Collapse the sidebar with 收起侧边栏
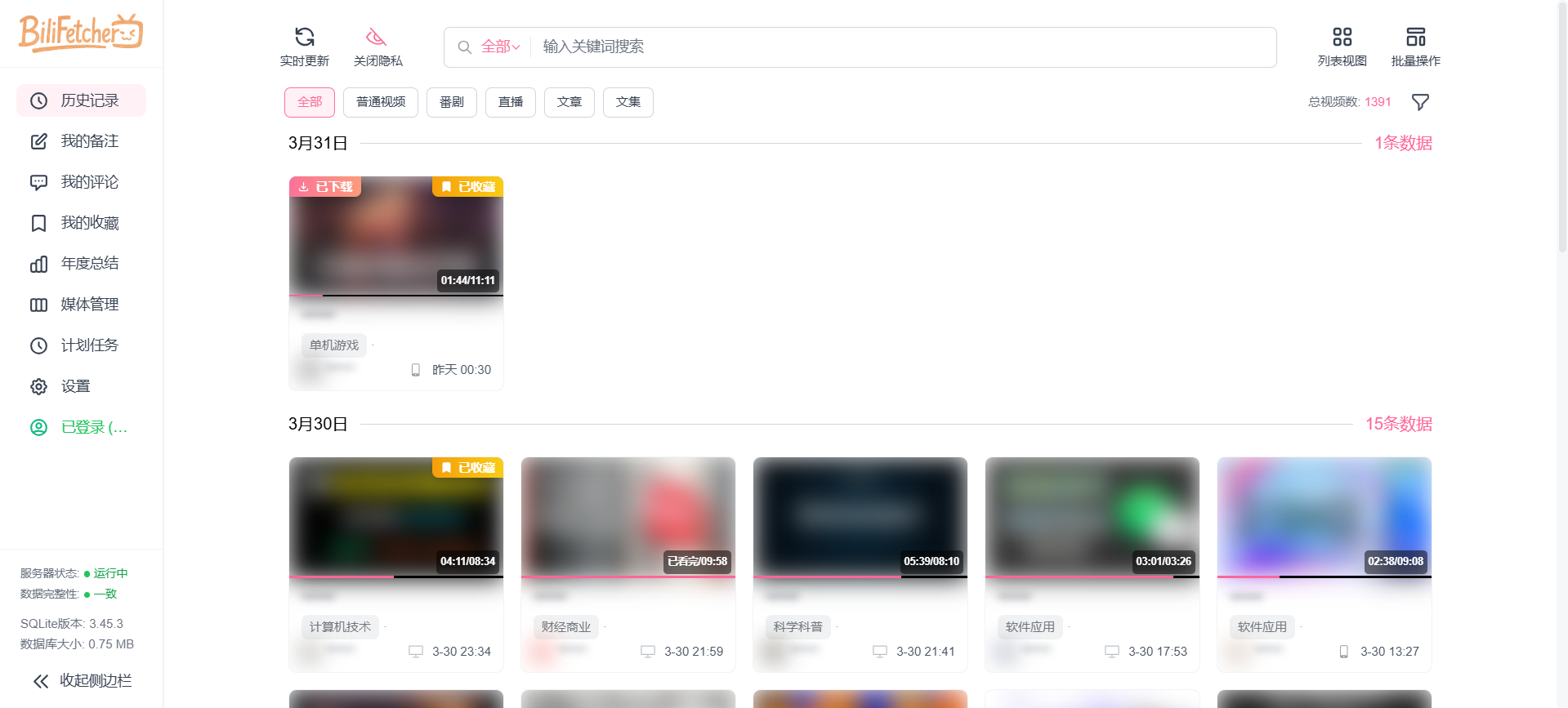Viewport: 1568px width, 708px height. [81, 680]
